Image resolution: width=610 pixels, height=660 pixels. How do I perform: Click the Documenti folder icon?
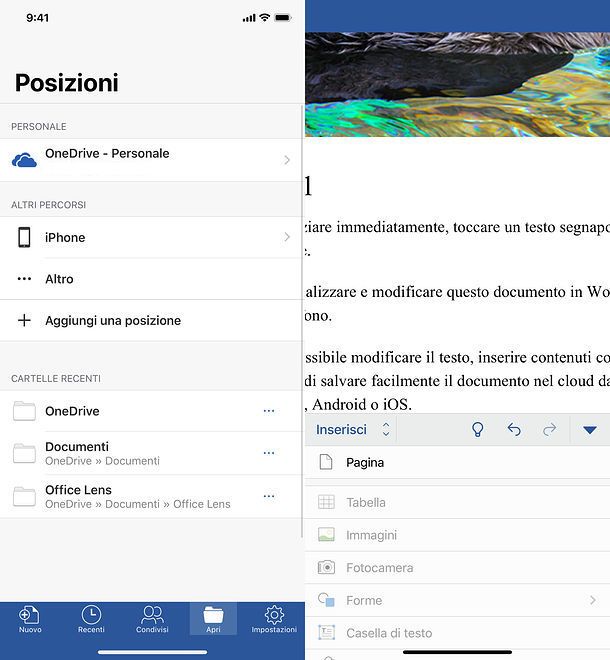point(24,453)
